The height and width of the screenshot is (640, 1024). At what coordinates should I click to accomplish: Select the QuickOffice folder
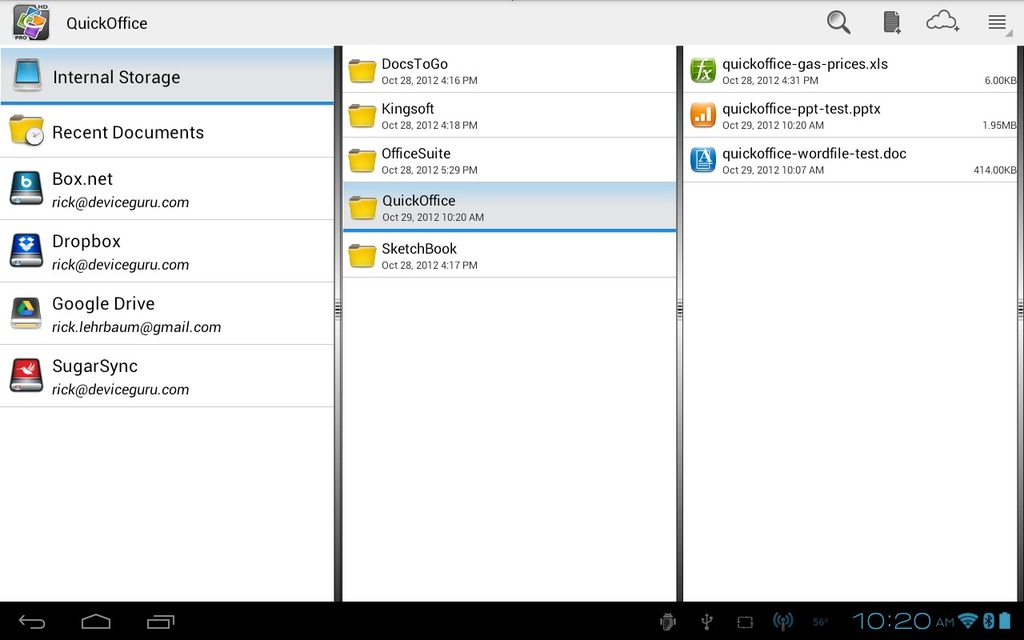509,206
